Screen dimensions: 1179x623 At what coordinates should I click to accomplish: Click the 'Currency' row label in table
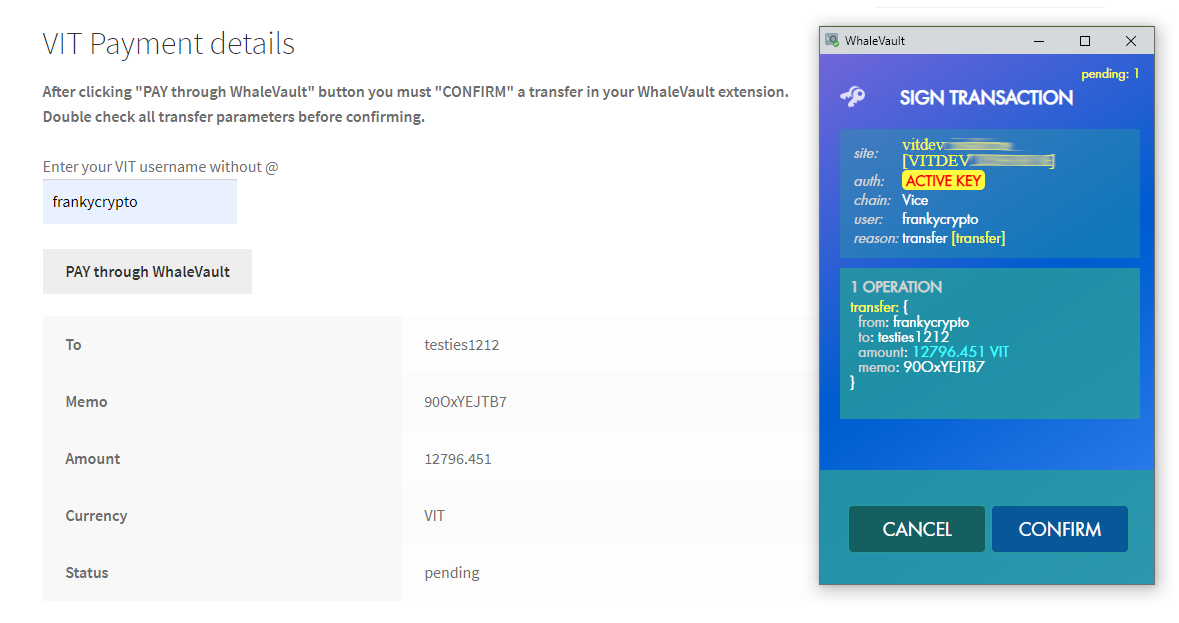[96, 516]
